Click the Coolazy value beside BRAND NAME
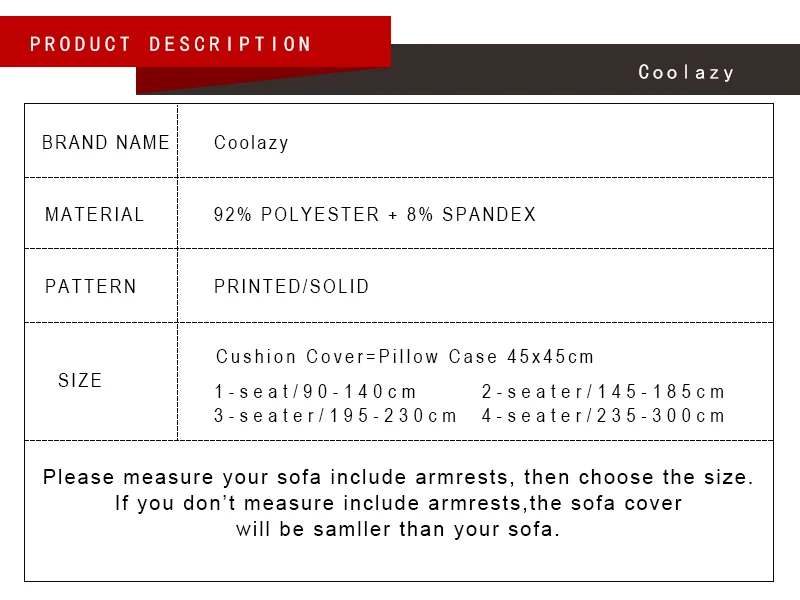 click(x=251, y=143)
